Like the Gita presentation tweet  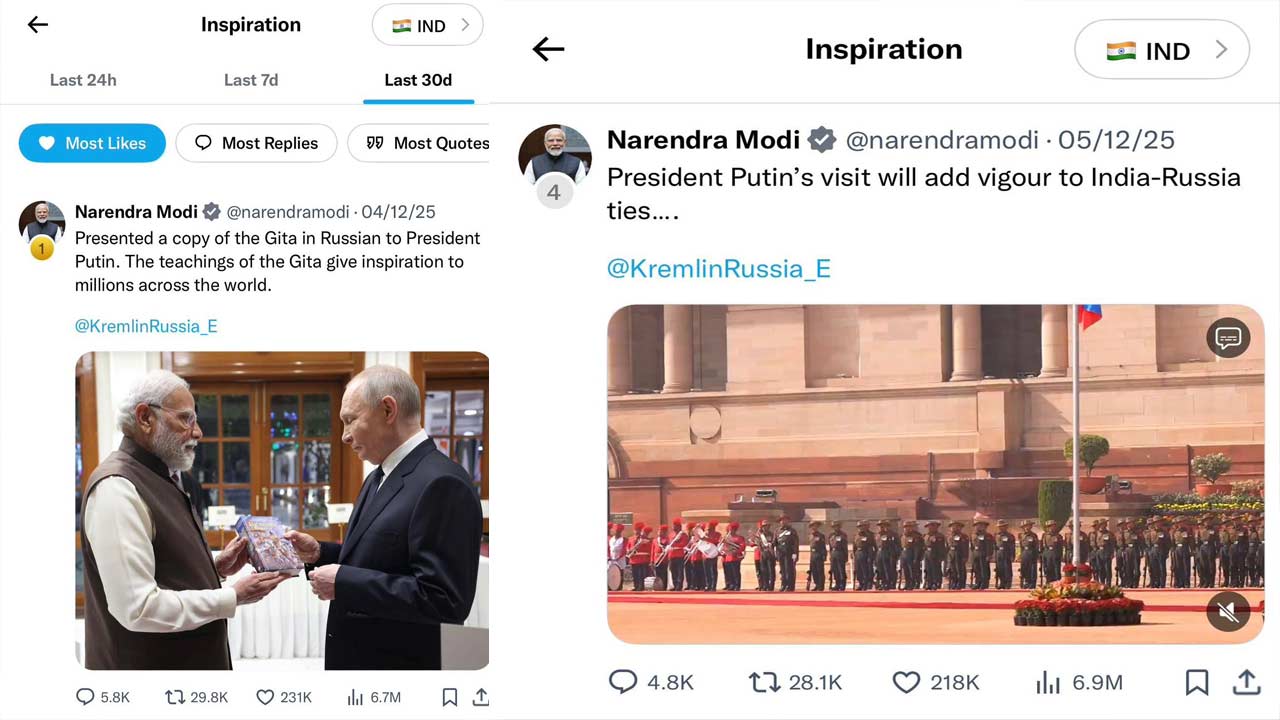pyautogui.click(x=265, y=697)
